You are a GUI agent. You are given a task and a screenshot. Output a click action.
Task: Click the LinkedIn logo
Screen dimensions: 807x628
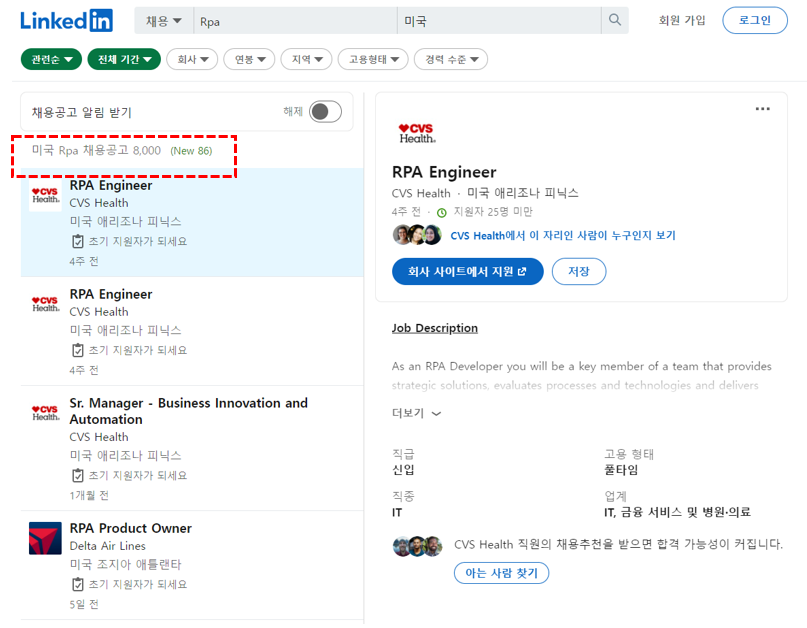point(66,21)
